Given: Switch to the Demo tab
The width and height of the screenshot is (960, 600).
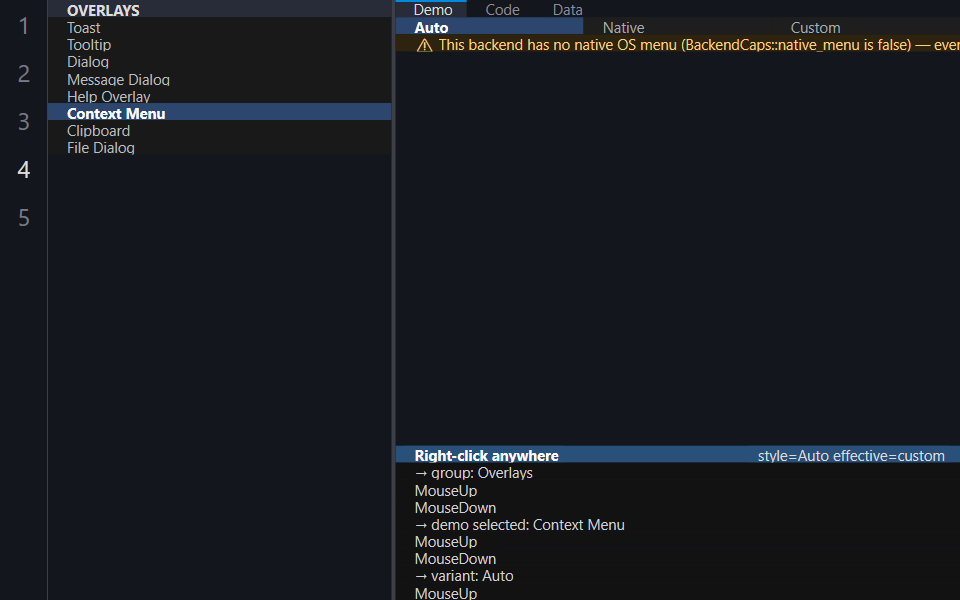Looking at the screenshot, I should (x=433, y=10).
